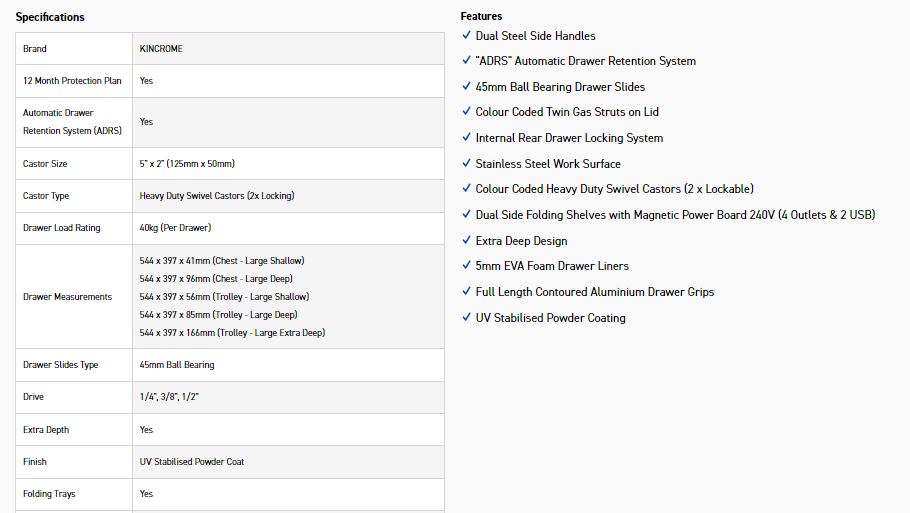Viewport: 910px width, 513px height.
Task: Click the checkmark beside UV Stabilised Powder Coating
Action: pyautogui.click(x=466, y=318)
